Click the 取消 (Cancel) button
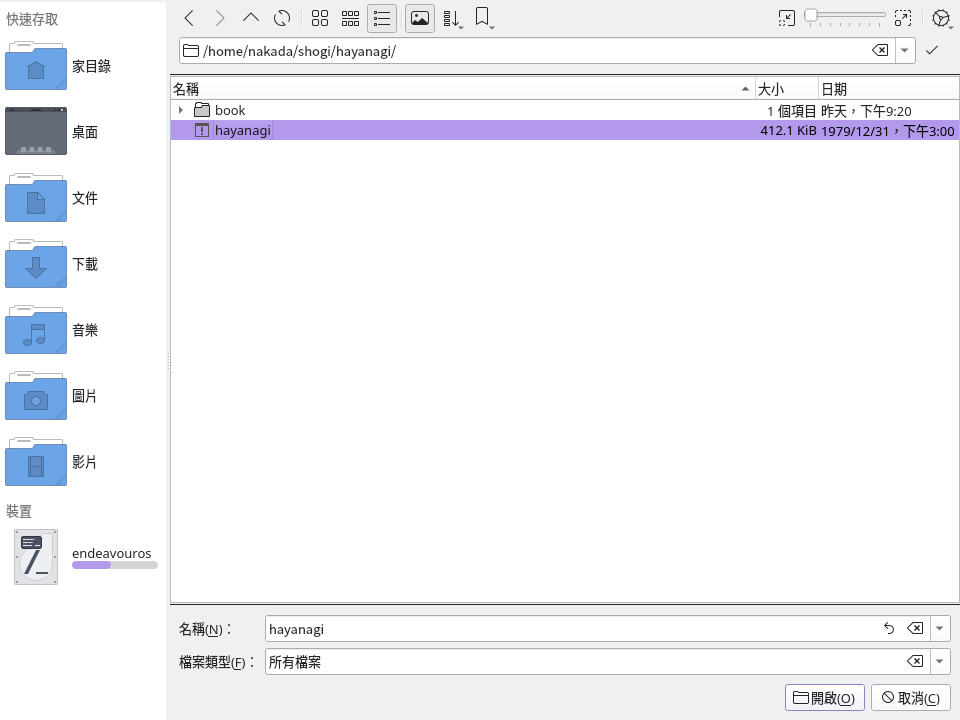Screen dimensions: 960x720 [910, 697]
